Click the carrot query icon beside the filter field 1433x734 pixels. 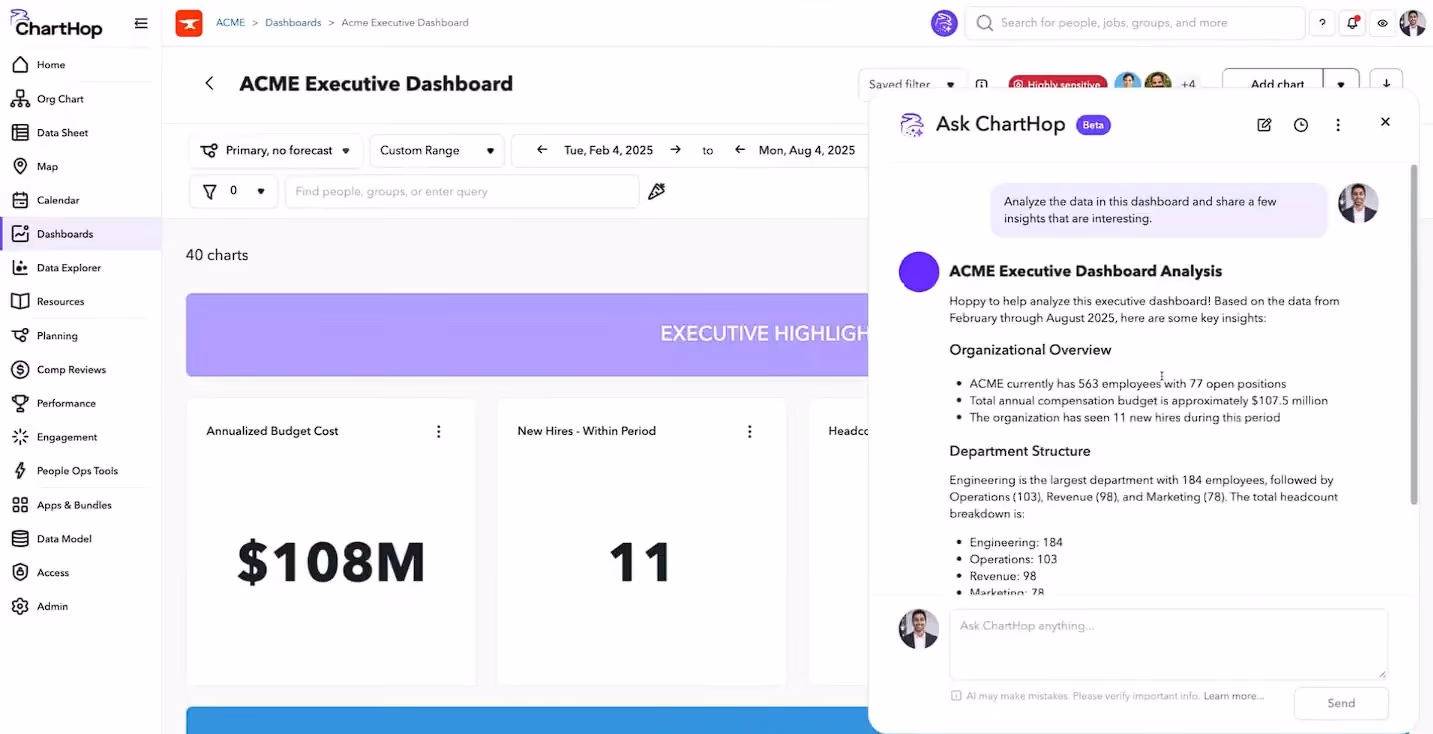[657, 191]
